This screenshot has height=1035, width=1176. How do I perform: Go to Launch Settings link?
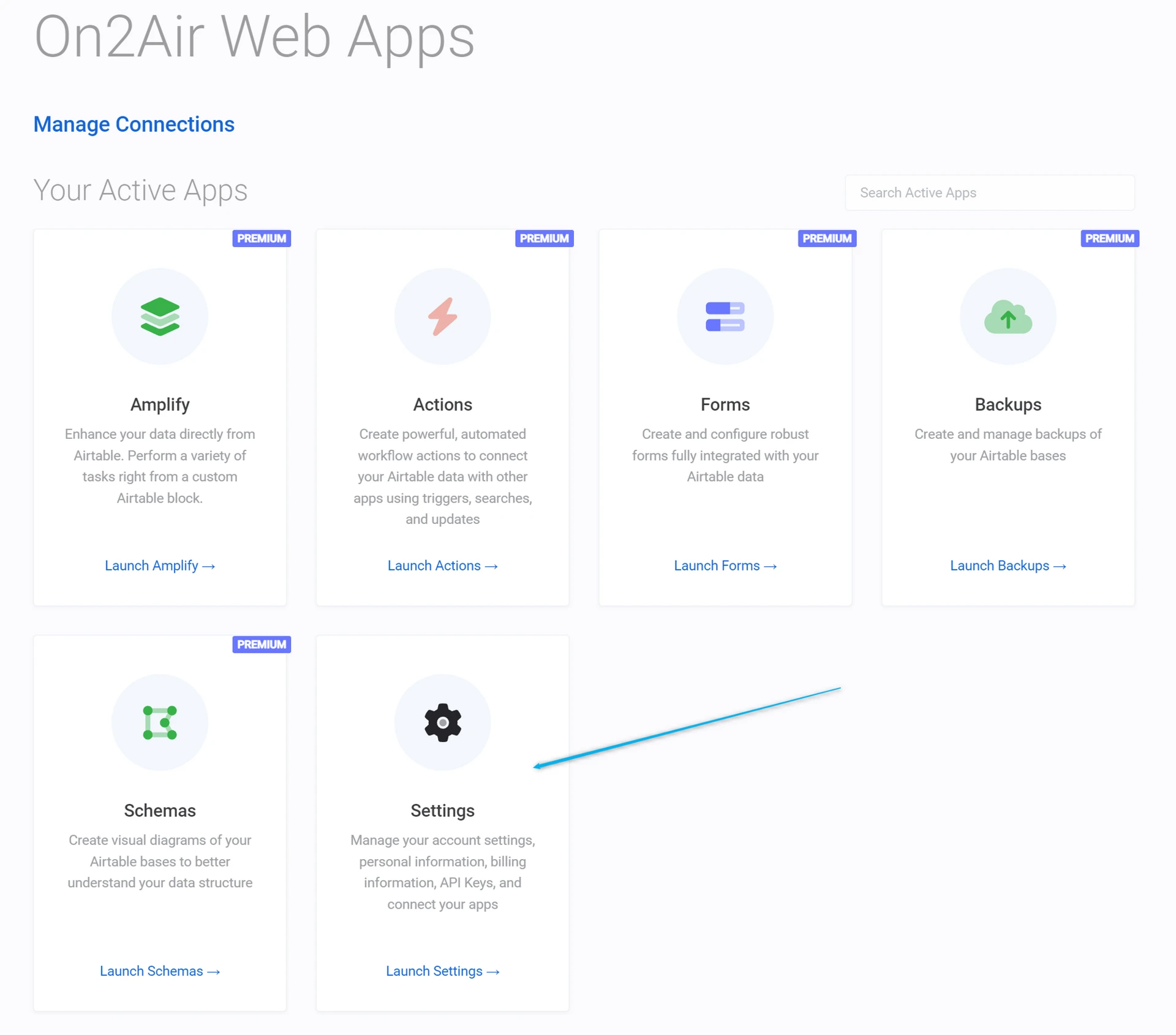[x=442, y=971]
